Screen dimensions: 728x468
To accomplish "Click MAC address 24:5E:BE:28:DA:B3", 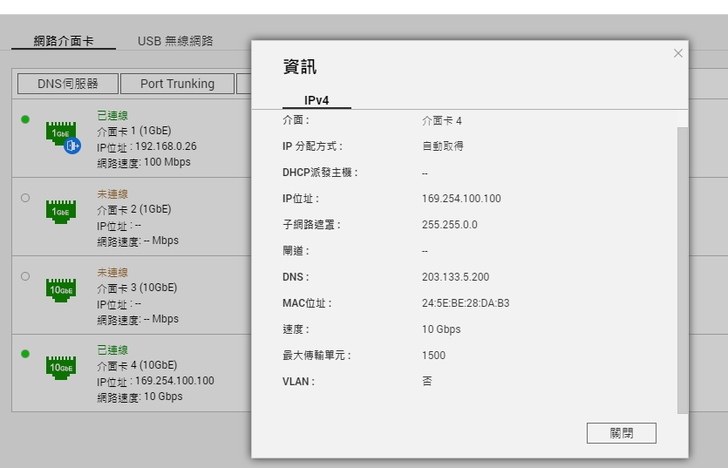I will point(466,303).
